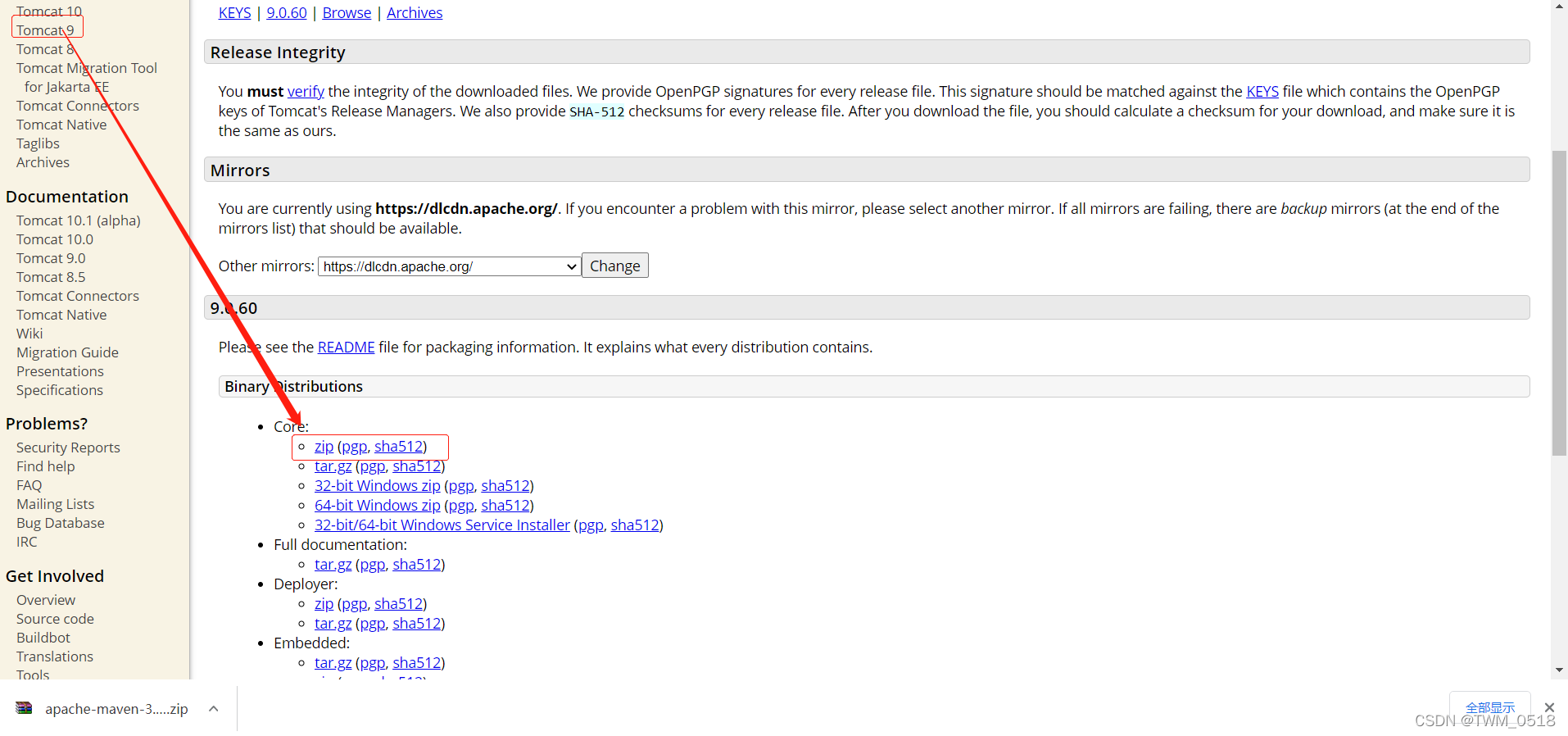This screenshot has height=736, width=1568.
Task: Download the Embedded tar.gz
Action: click(x=333, y=663)
